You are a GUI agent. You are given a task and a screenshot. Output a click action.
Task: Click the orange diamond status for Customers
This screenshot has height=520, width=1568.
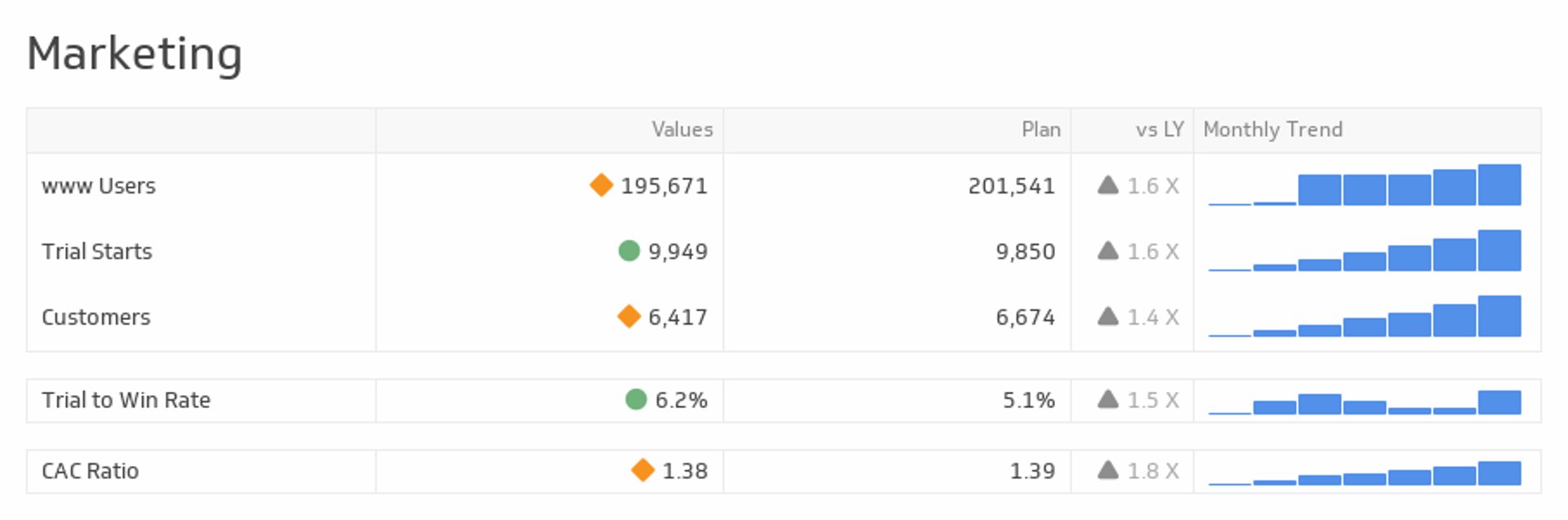[x=629, y=316]
